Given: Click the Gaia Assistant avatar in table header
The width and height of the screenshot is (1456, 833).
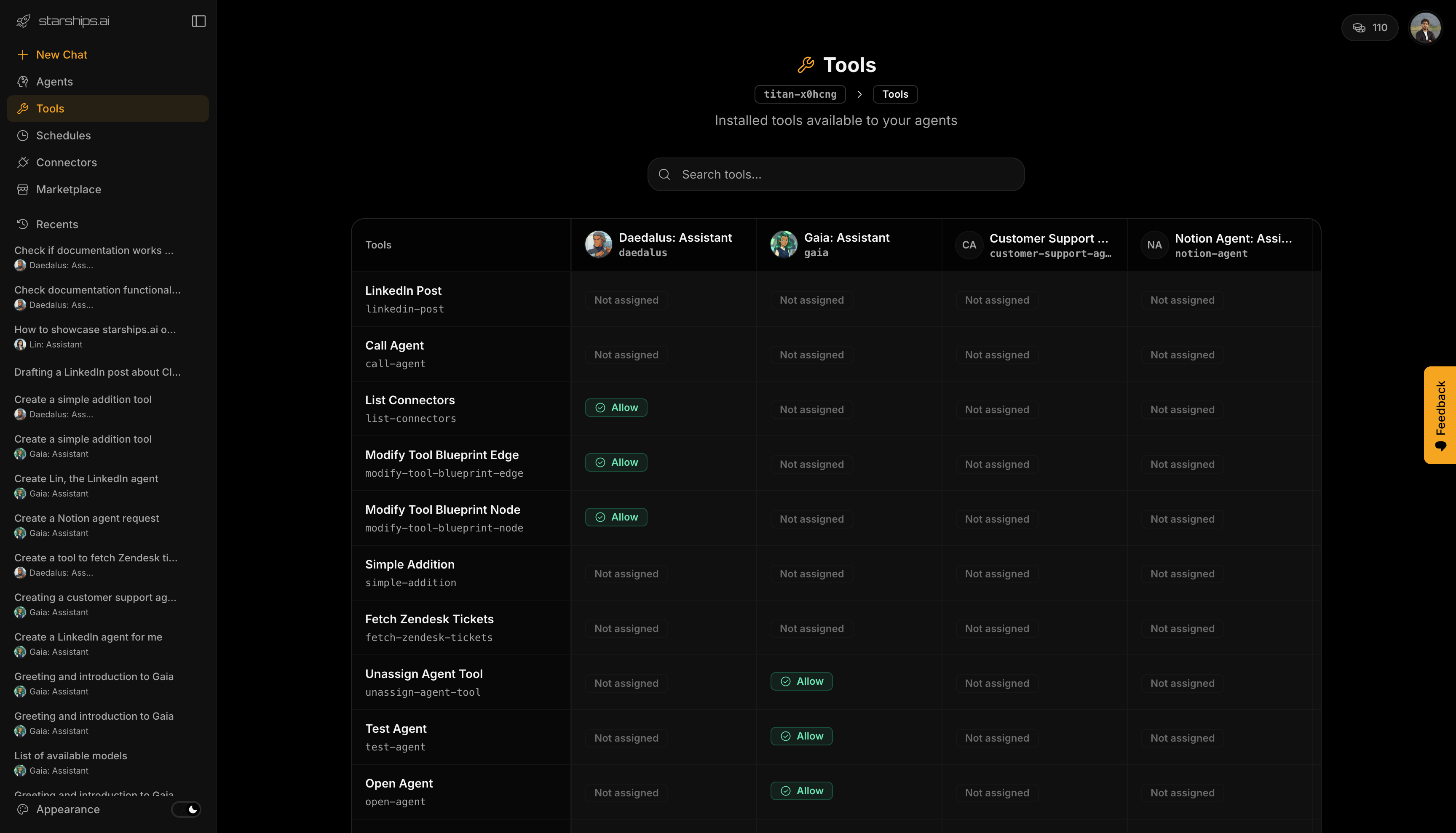Looking at the screenshot, I should [784, 244].
